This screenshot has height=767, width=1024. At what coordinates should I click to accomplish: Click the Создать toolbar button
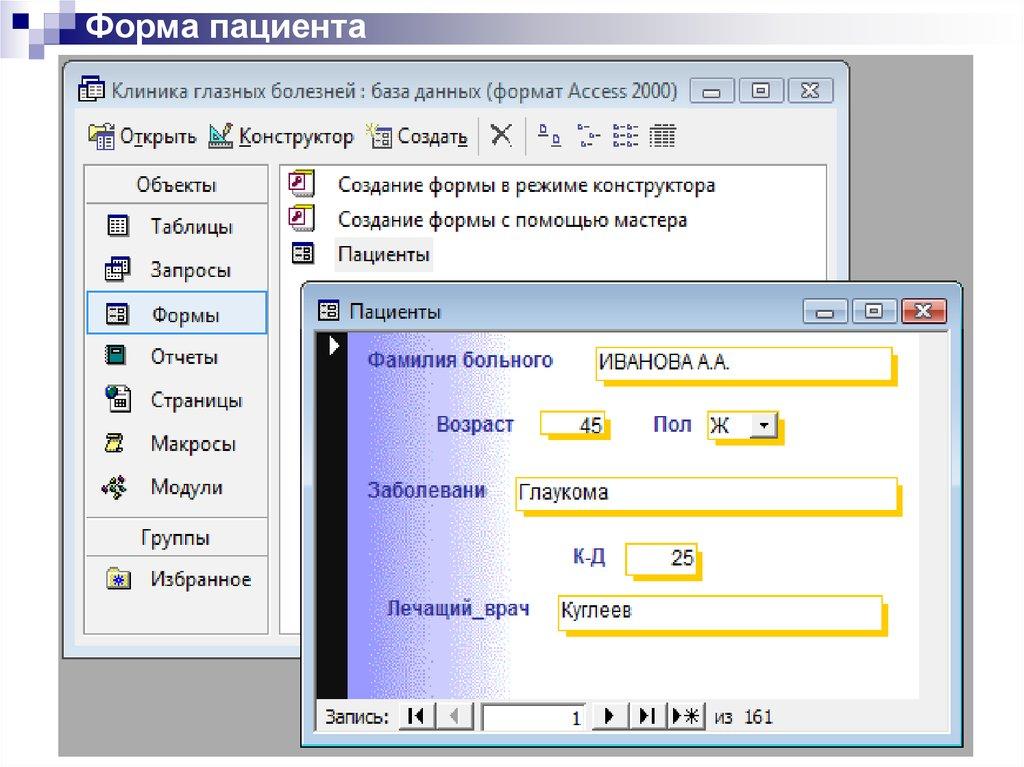click(x=418, y=137)
